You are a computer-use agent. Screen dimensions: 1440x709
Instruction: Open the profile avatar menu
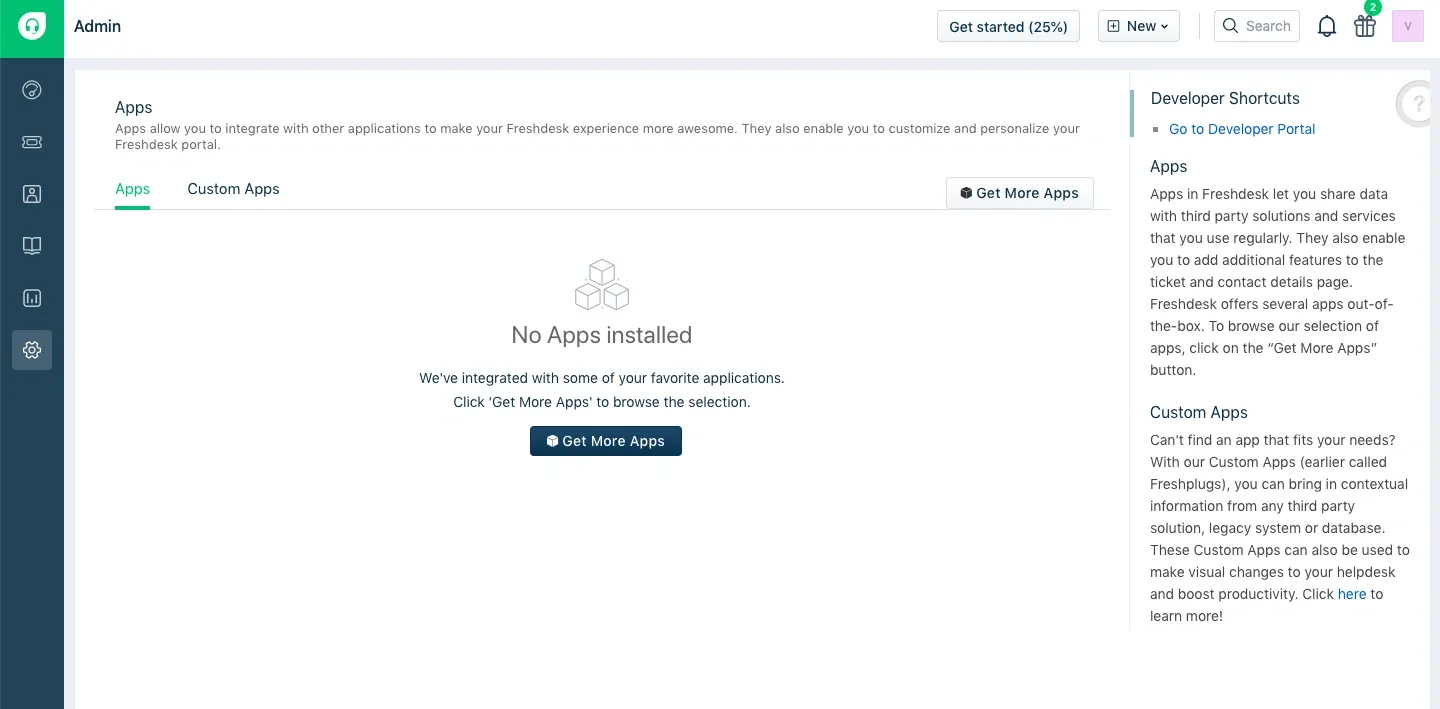pos(1408,26)
